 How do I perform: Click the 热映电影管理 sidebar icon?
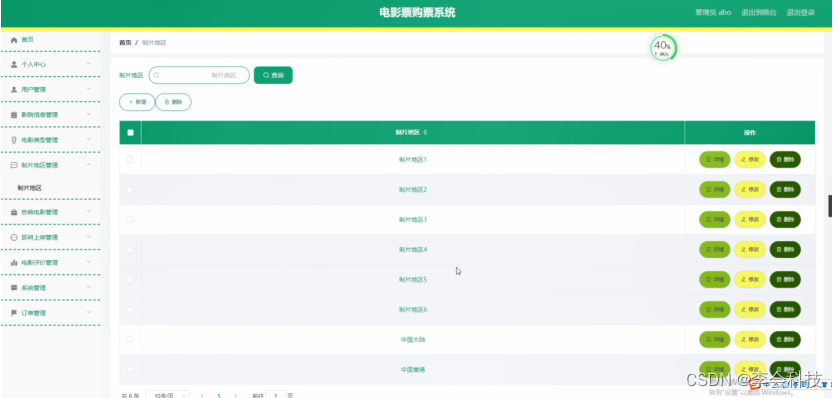point(14,212)
